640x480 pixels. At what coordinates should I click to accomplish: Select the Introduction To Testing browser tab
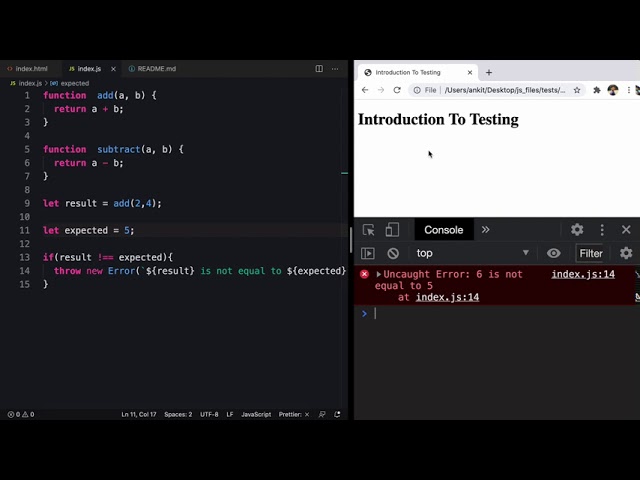(416, 73)
